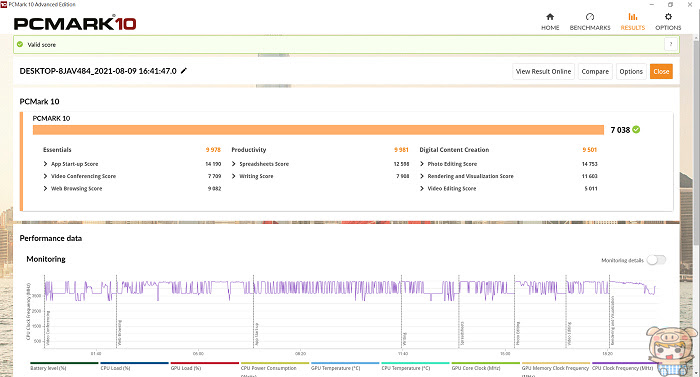The image size is (700, 377).
Task: Click the green check beside score 7 038
Action: pyautogui.click(x=636, y=130)
